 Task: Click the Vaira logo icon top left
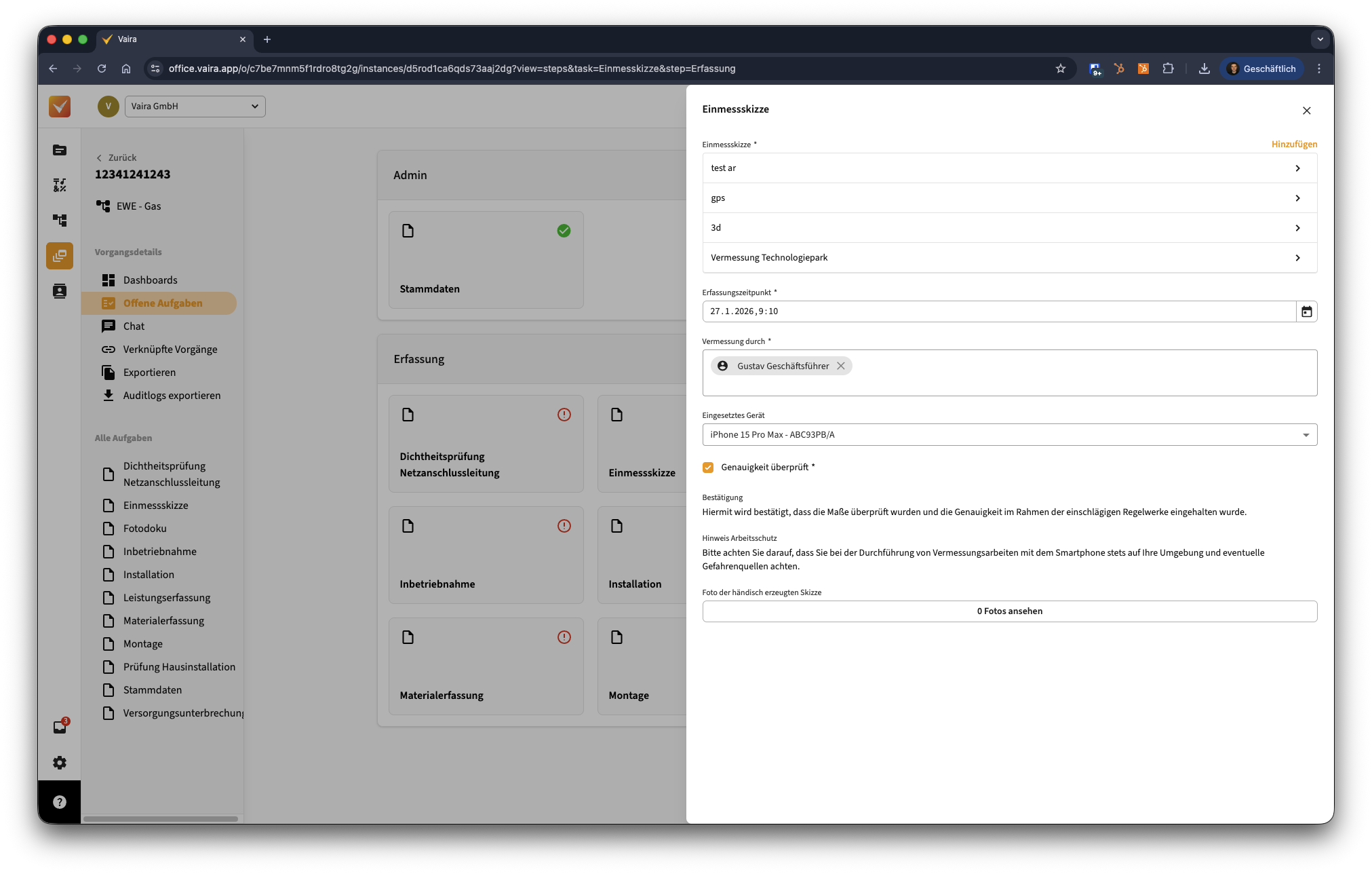[60, 107]
